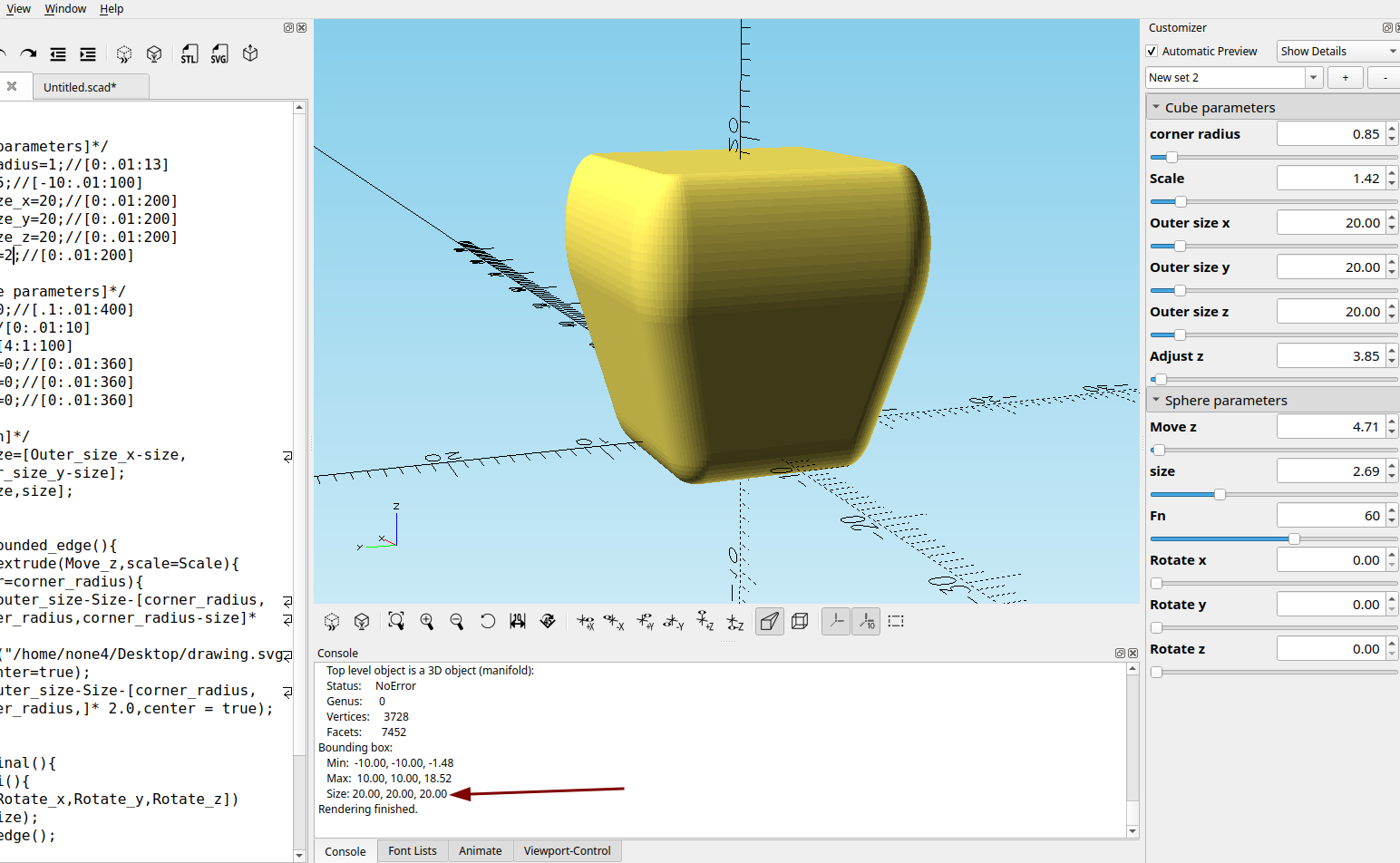This screenshot has width=1400, height=863.
Task: Collapse the Cube parameters section
Action: point(1156,107)
